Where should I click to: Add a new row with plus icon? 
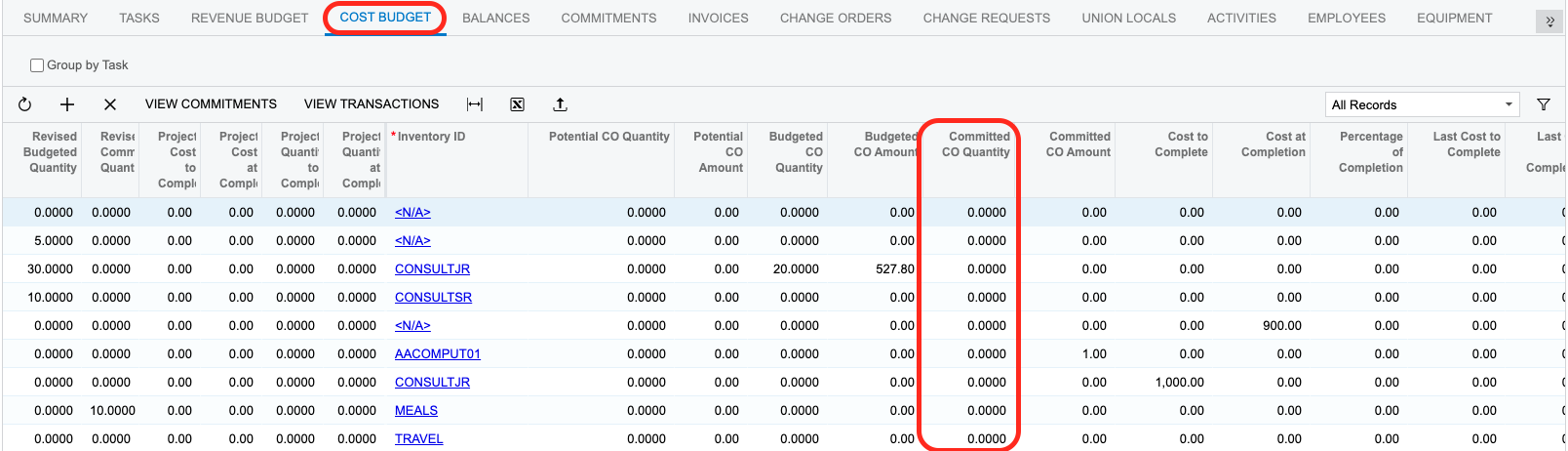tap(67, 104)
